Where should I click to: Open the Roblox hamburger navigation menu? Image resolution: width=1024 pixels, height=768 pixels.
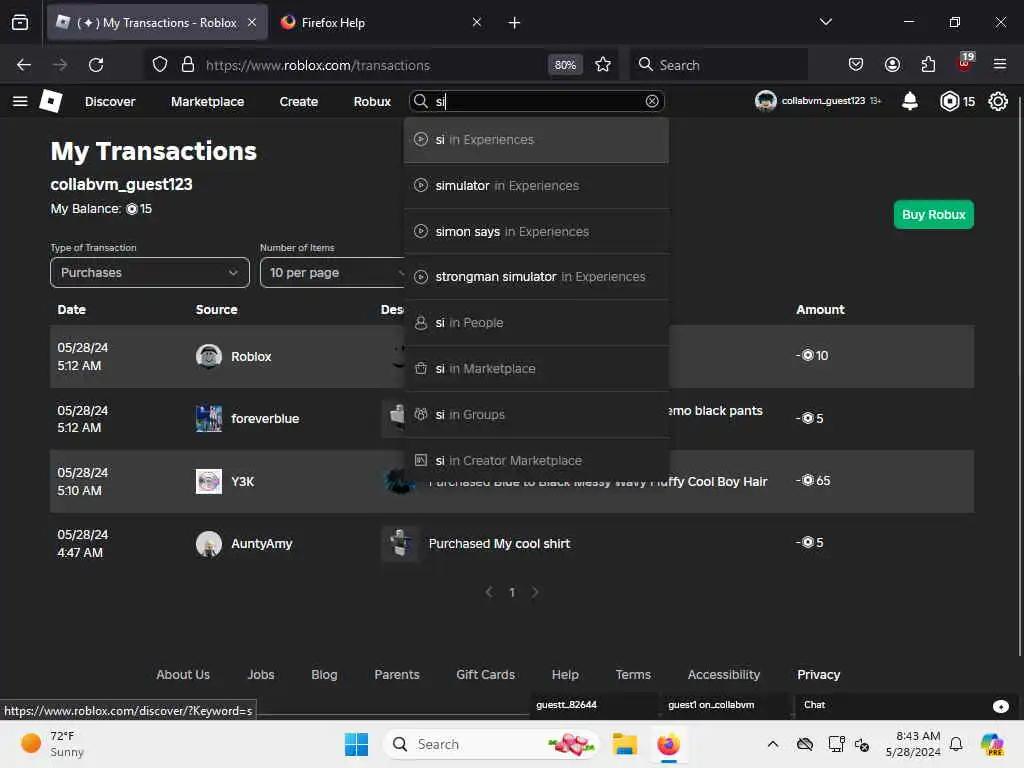coord(20,101)
